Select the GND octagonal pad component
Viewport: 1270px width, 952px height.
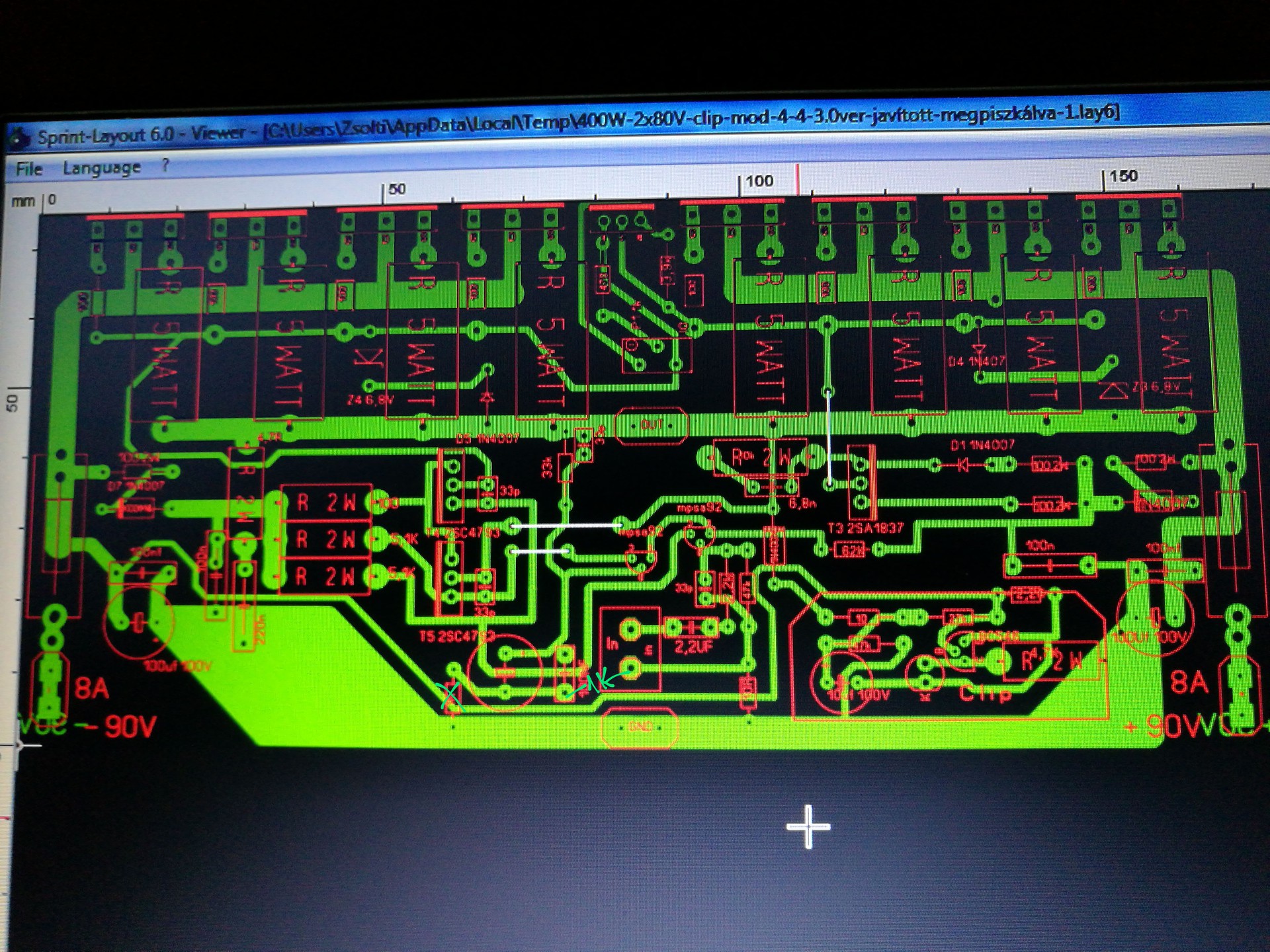coord(639,727)
